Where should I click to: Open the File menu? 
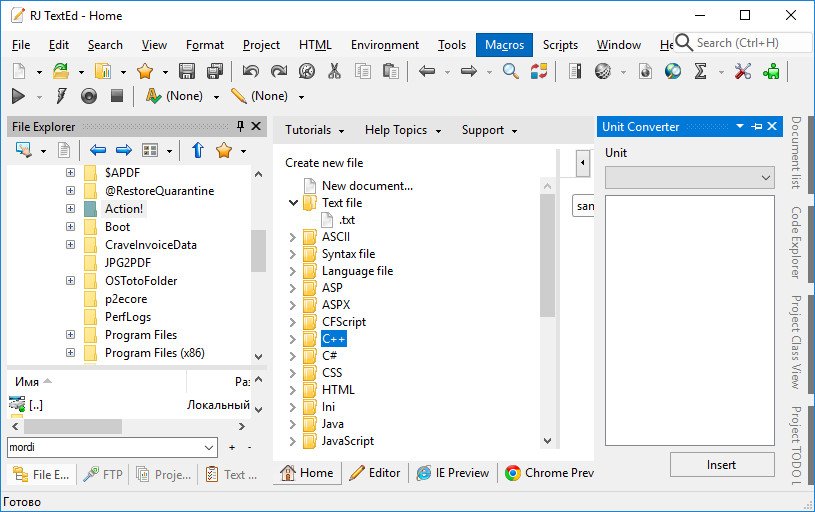coord(21,45)
